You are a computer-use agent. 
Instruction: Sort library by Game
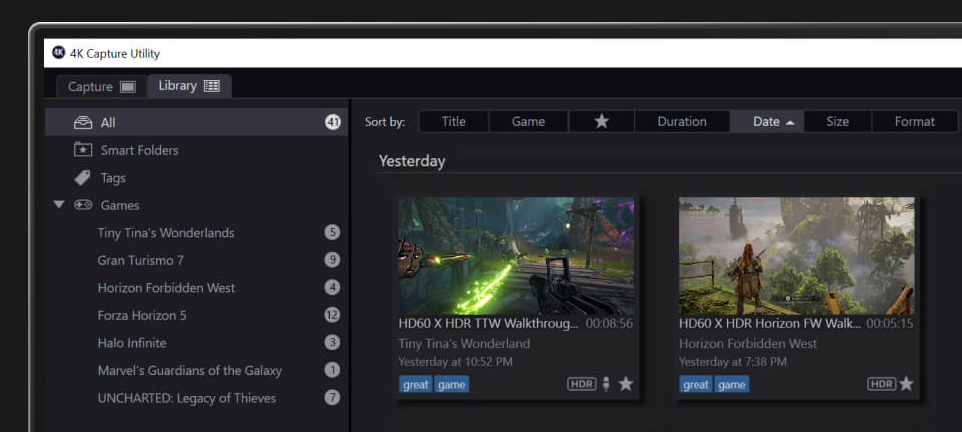528,122
